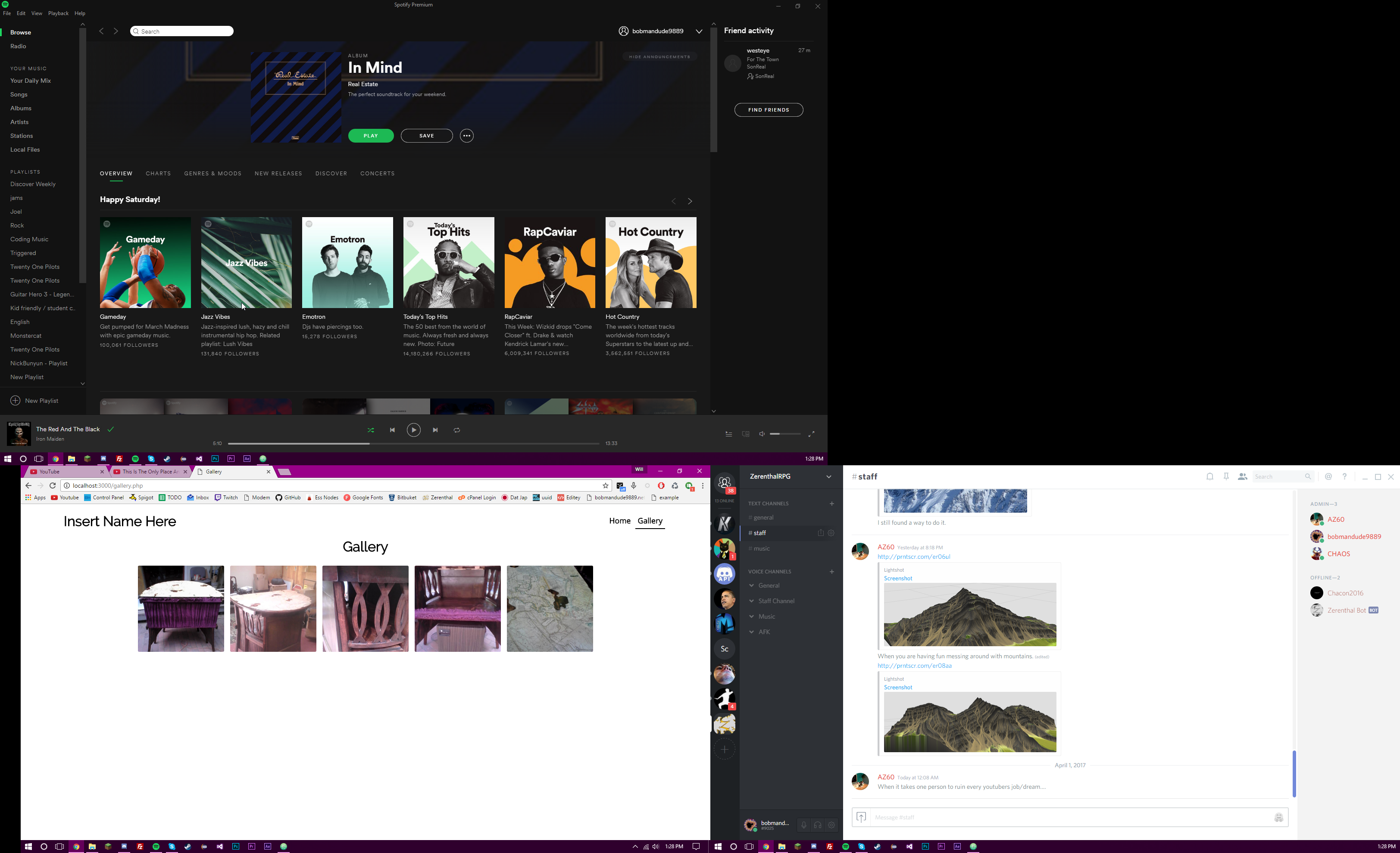Open the Discord notification bell settings
This screenshot has height=853, width=1400.
(x=1209, y=476)
